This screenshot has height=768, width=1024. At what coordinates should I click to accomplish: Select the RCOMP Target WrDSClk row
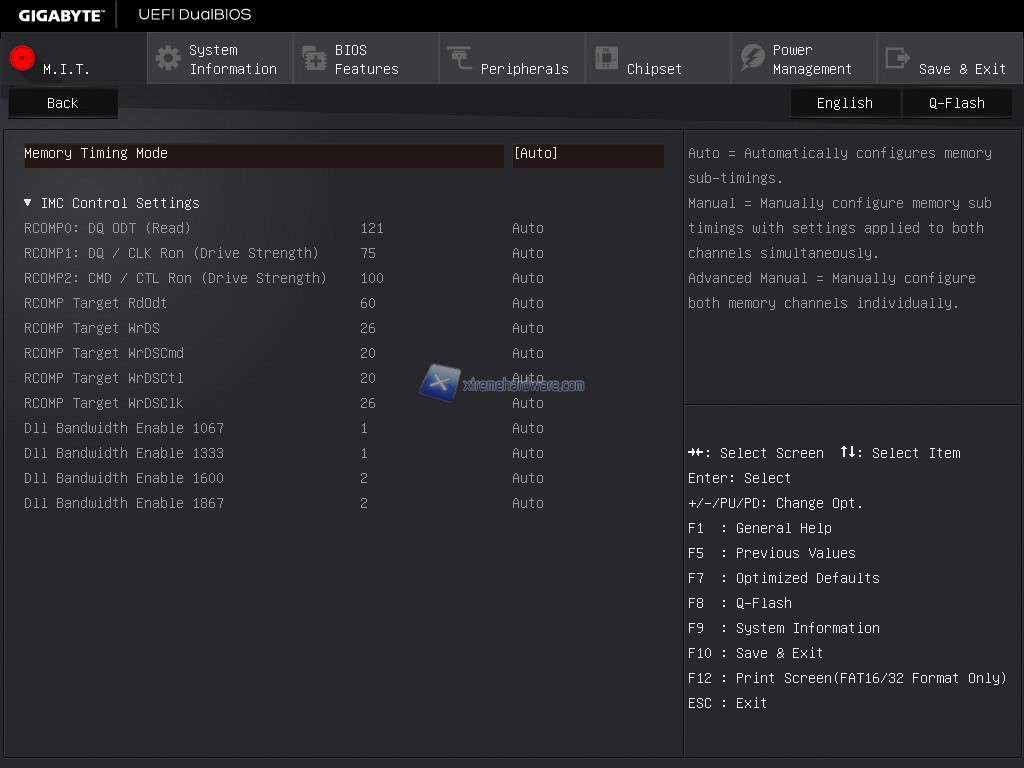[103, 403]
